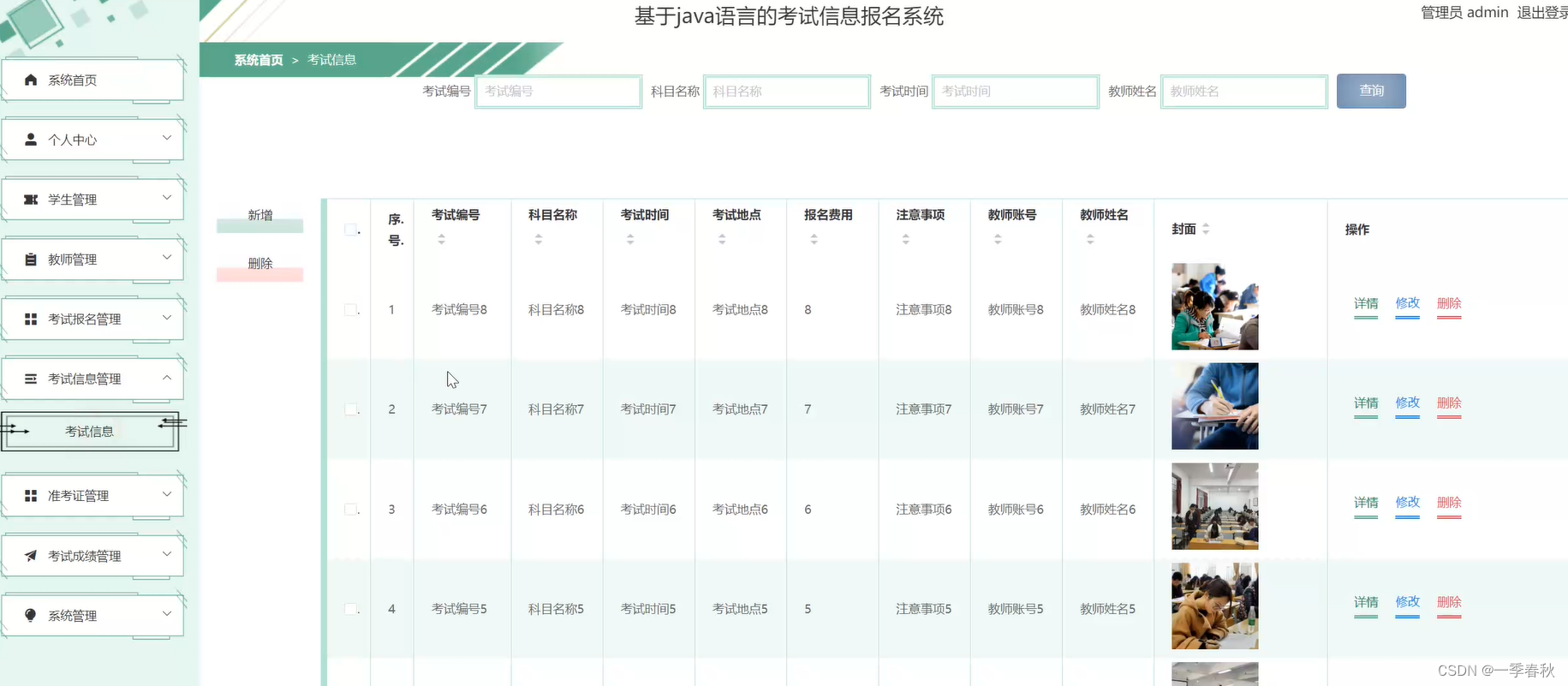Sort by 报名费用 column arrows
Viewport: 1568px width, 686px height.
coord(814,240)
